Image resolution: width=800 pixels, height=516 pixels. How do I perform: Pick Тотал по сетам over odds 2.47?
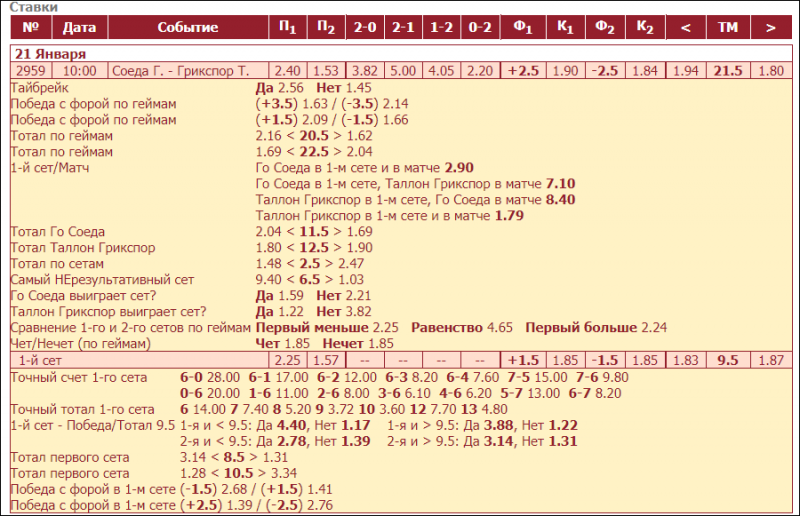(351, 263)
